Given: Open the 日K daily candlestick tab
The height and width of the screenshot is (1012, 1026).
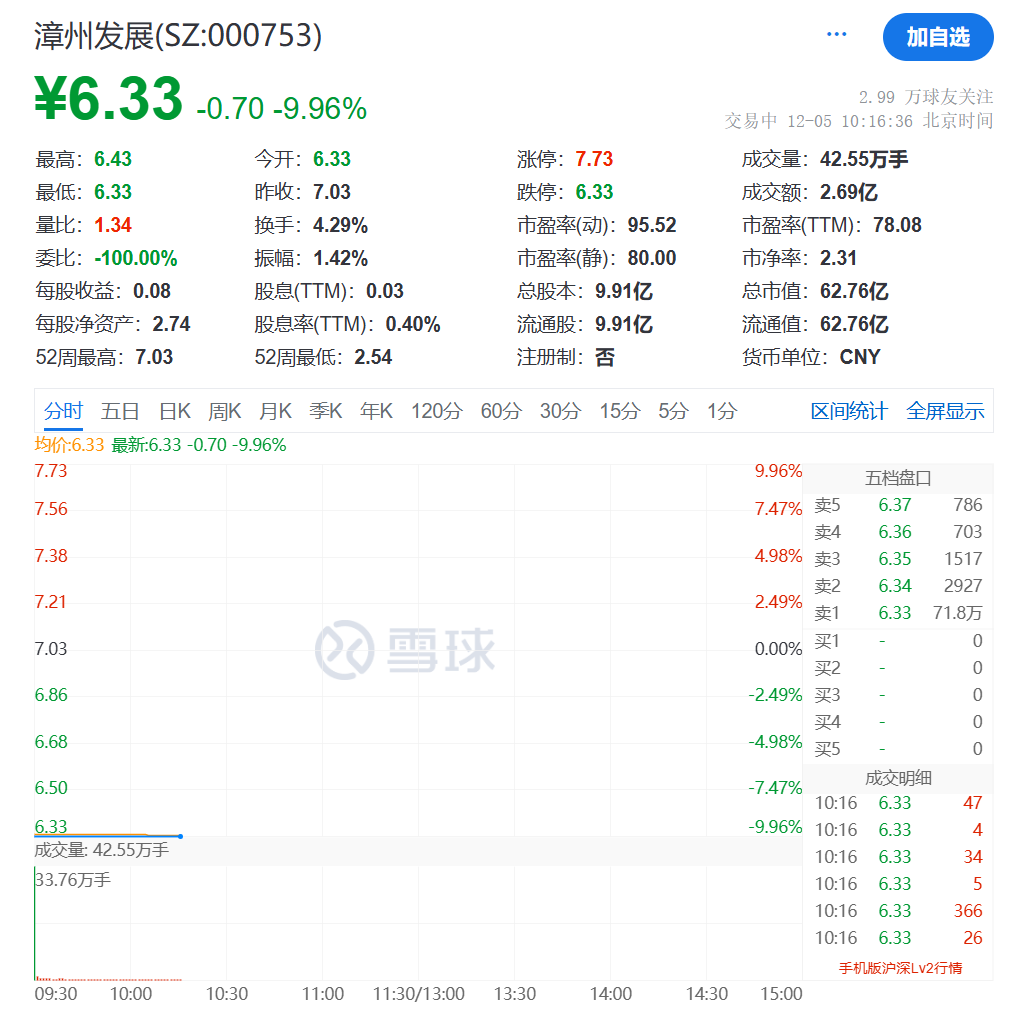Looking at the screenshot, I should [174, 411].
